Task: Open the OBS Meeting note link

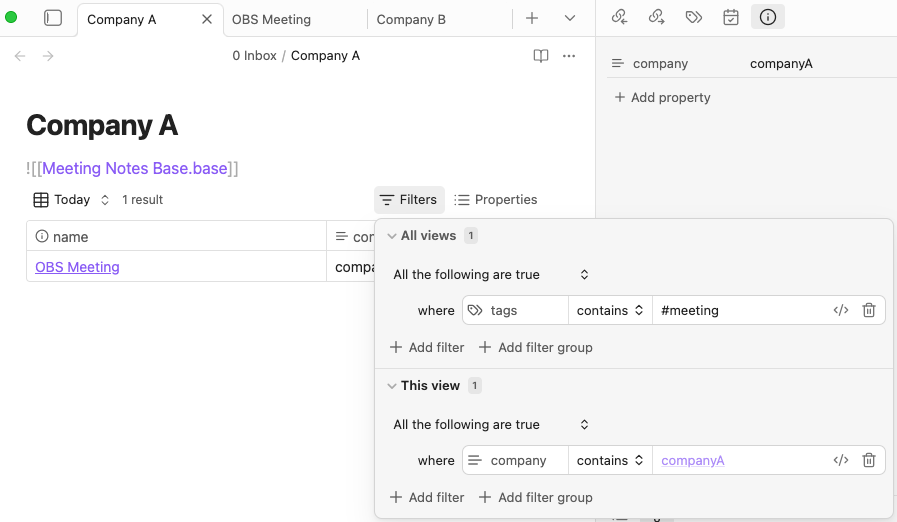Action: click(77, 267)
